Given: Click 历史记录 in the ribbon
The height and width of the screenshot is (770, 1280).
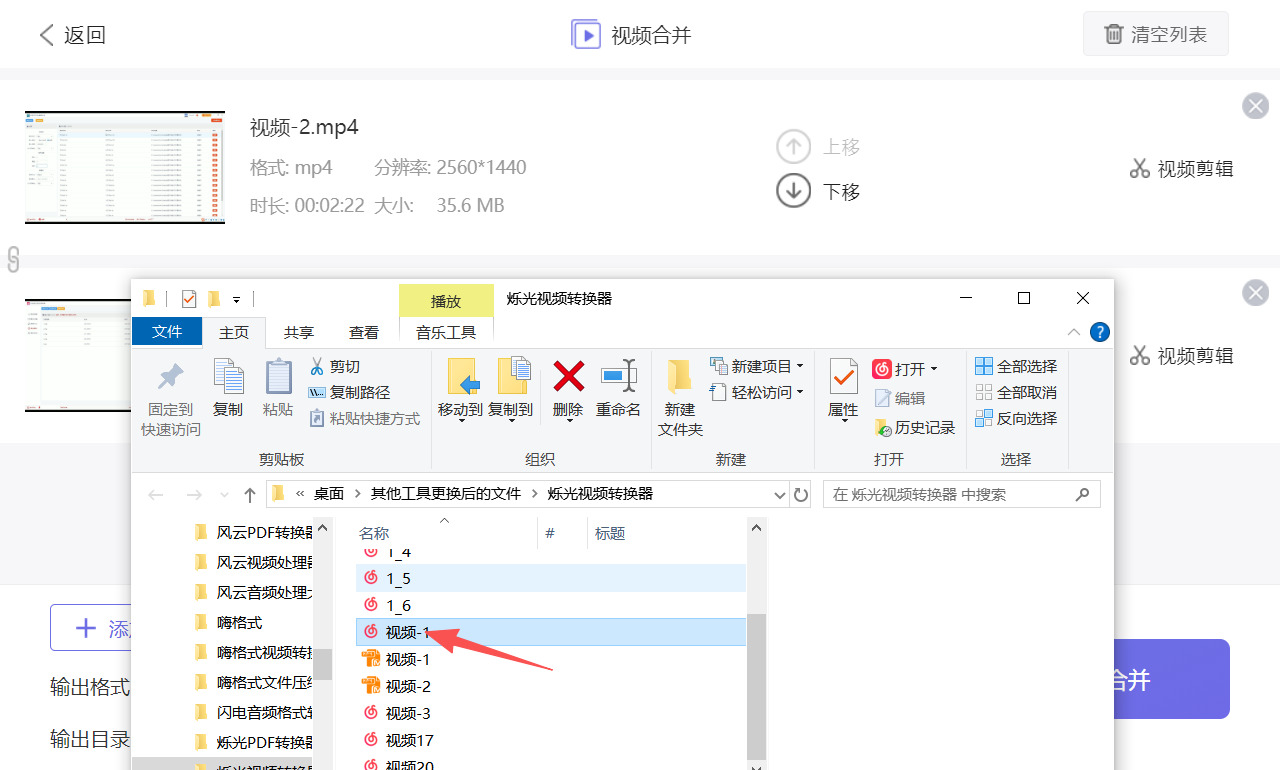Looking at the screenshot, I should point(915,427).
